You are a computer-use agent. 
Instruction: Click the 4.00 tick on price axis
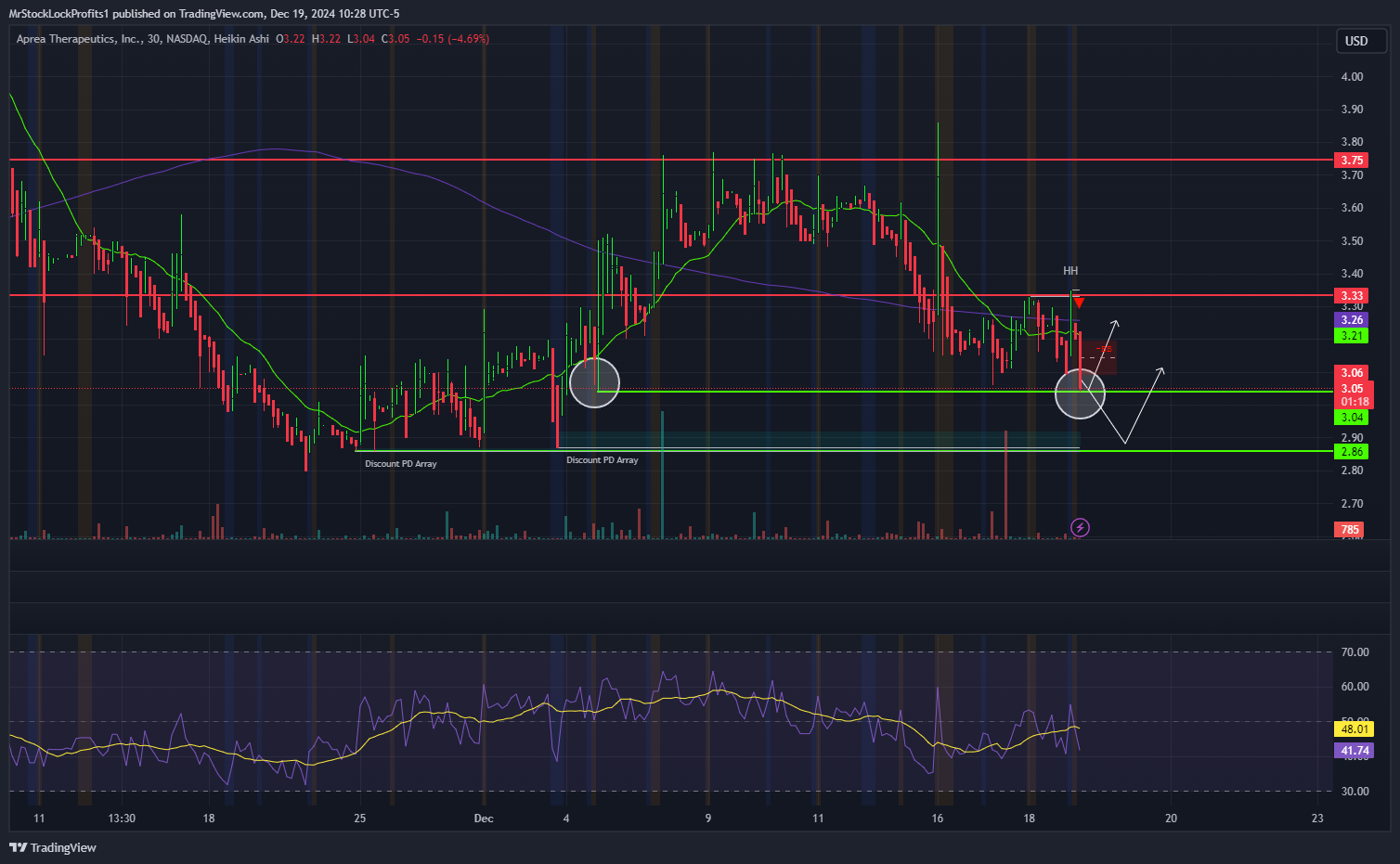coord(1353,77)
